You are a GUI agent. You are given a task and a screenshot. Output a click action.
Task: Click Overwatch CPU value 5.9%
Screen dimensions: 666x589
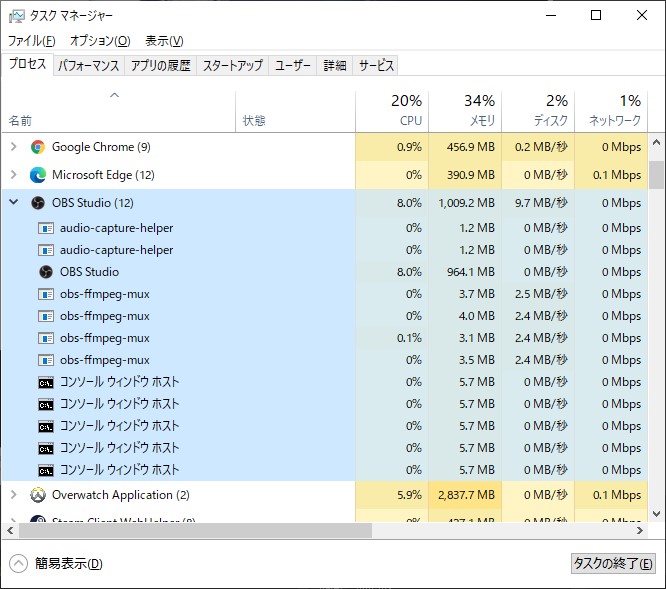click(x=409, y=495)
